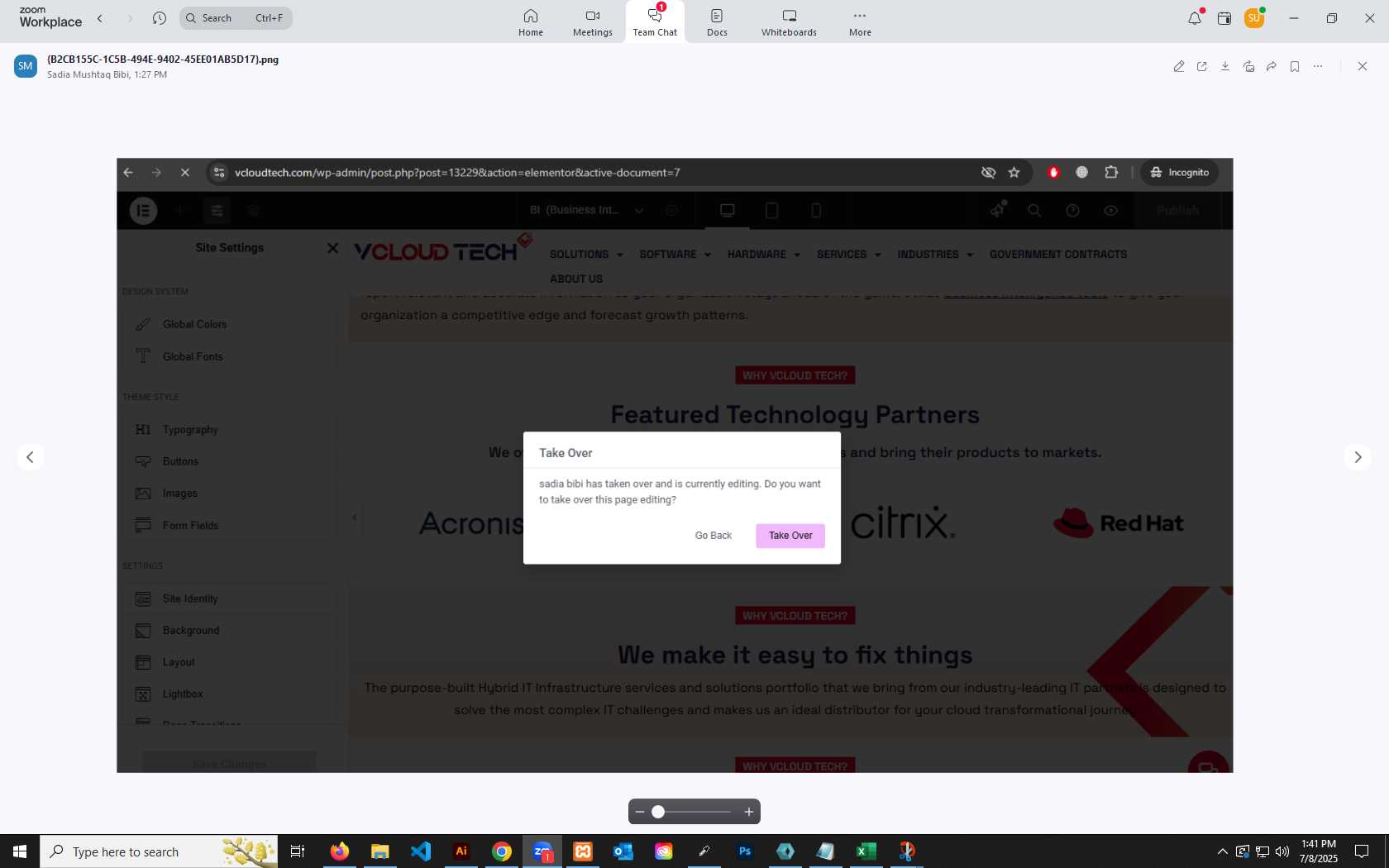
Task: Bookmark this image message
Action: point(1295,66)
